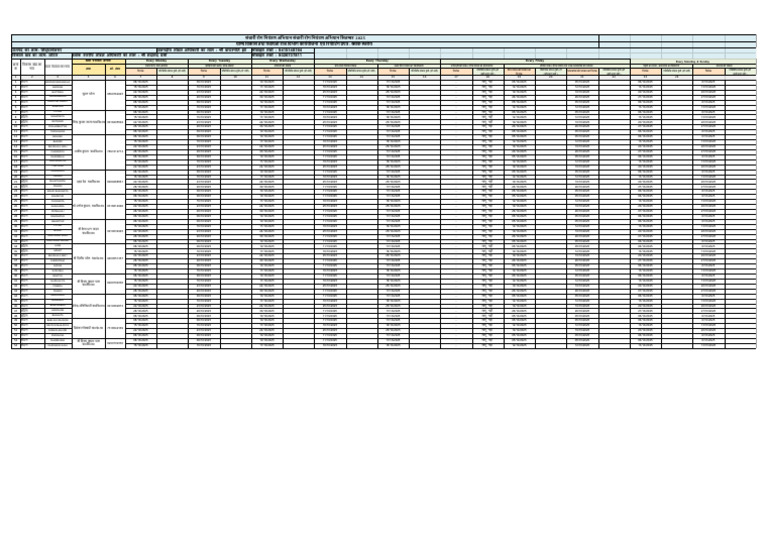Viewport: 768px width, 544px height.
Task: Click the "Every Friday" column group header
Action: [535, 61]
